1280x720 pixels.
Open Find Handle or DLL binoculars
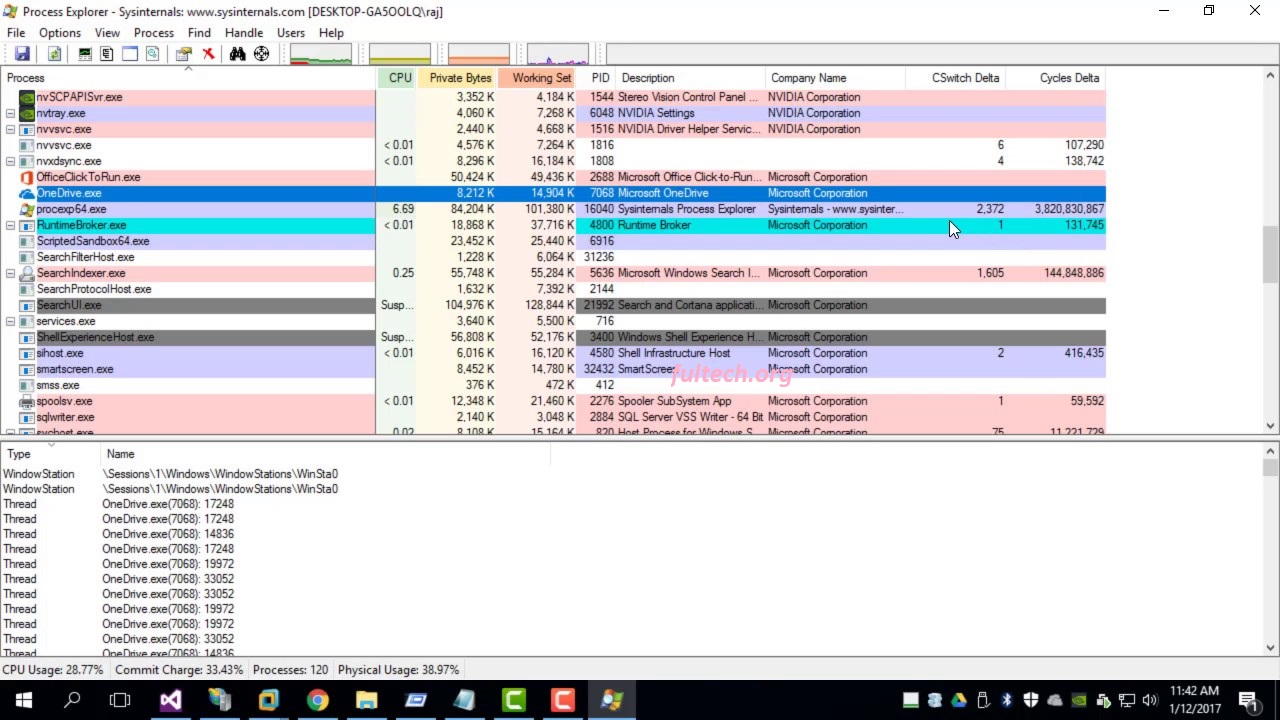(237, 53)
